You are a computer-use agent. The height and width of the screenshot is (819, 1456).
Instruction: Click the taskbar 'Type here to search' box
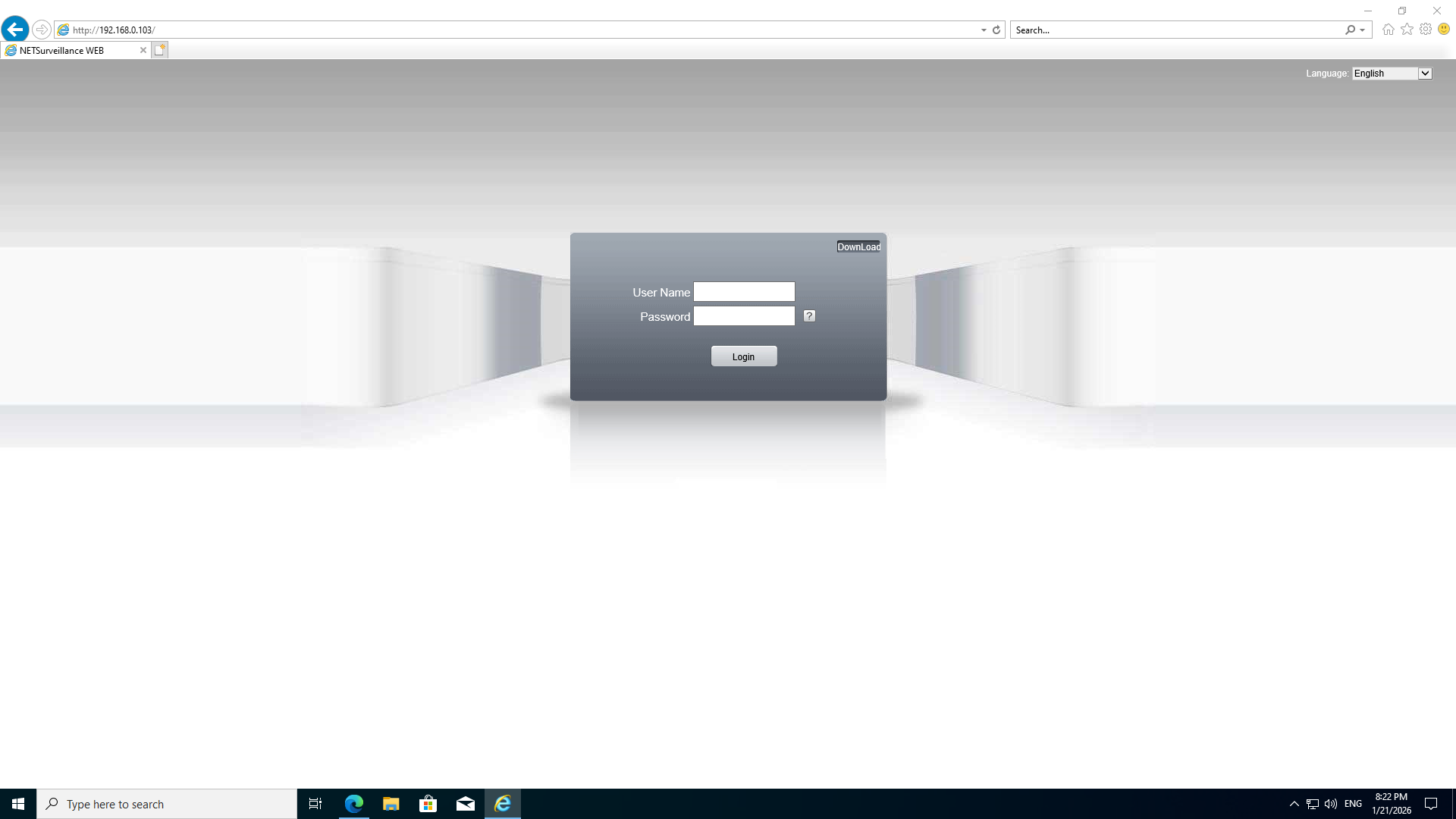click(167, 804)
